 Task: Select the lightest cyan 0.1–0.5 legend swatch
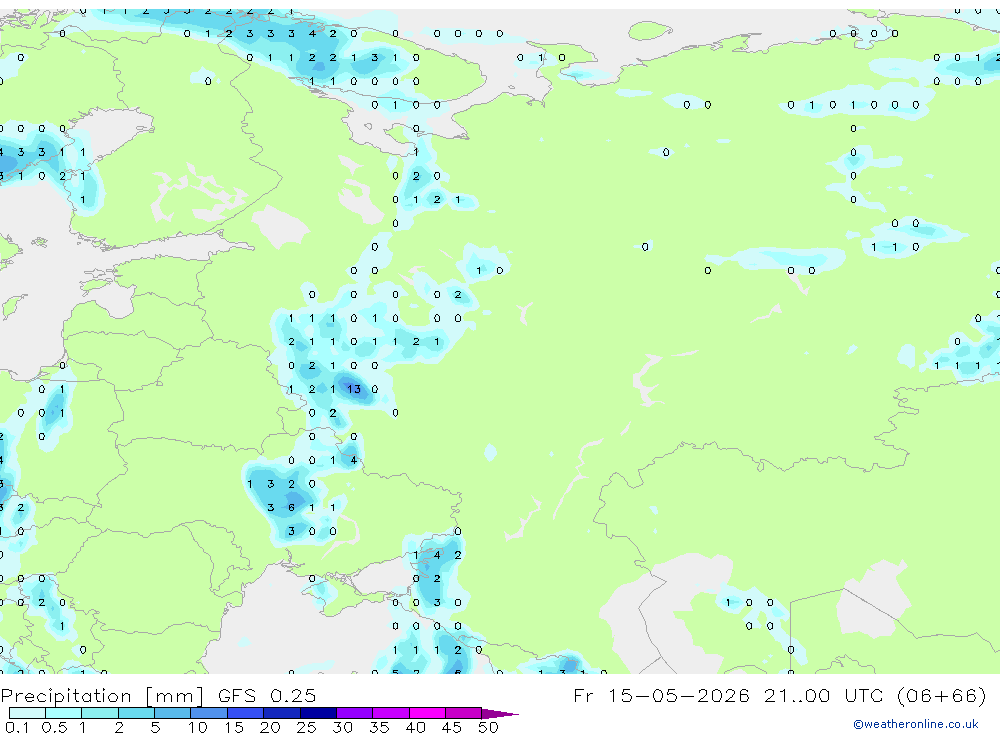coord(27,713)
